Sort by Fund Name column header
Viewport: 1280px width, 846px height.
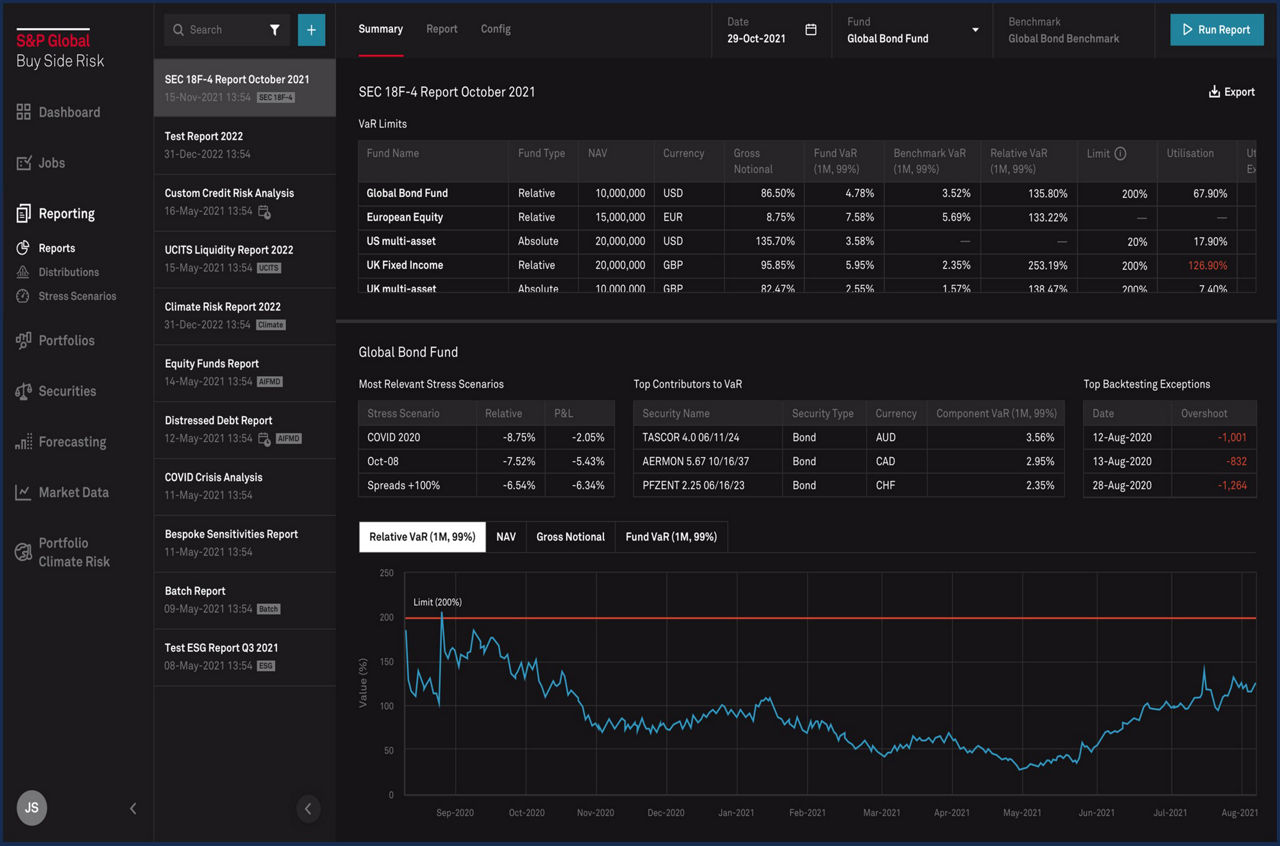[x=393, y=154]
